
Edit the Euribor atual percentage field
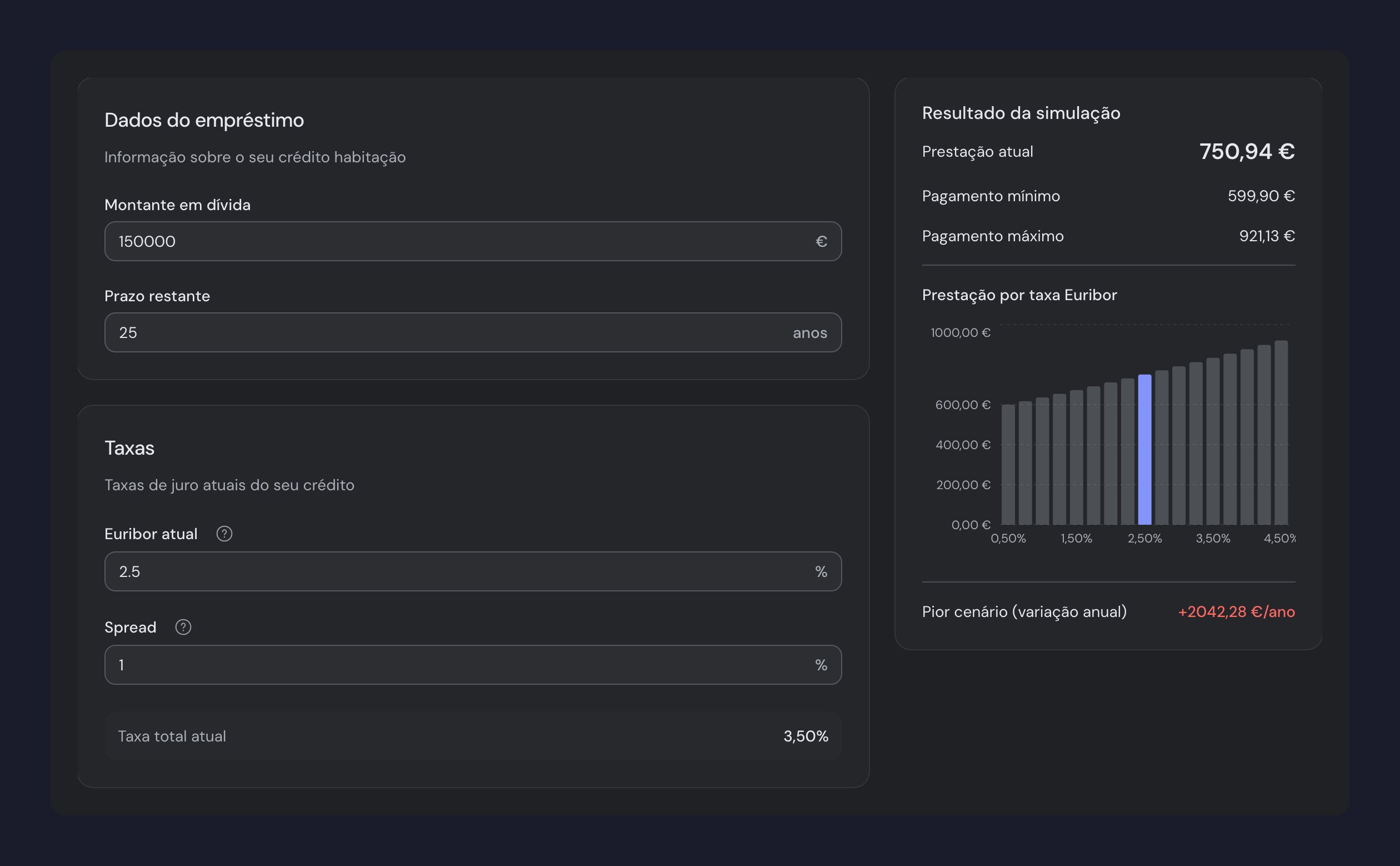pos(473,571)
